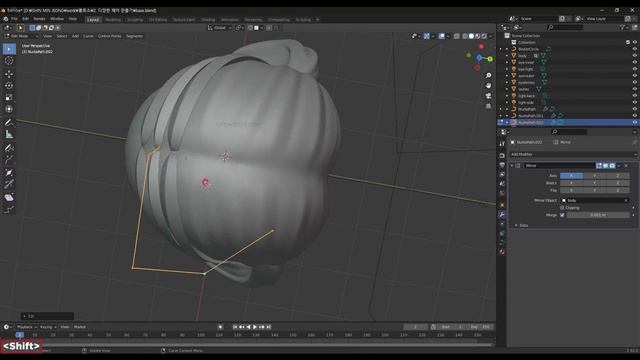Activate the Move tool

9,74
